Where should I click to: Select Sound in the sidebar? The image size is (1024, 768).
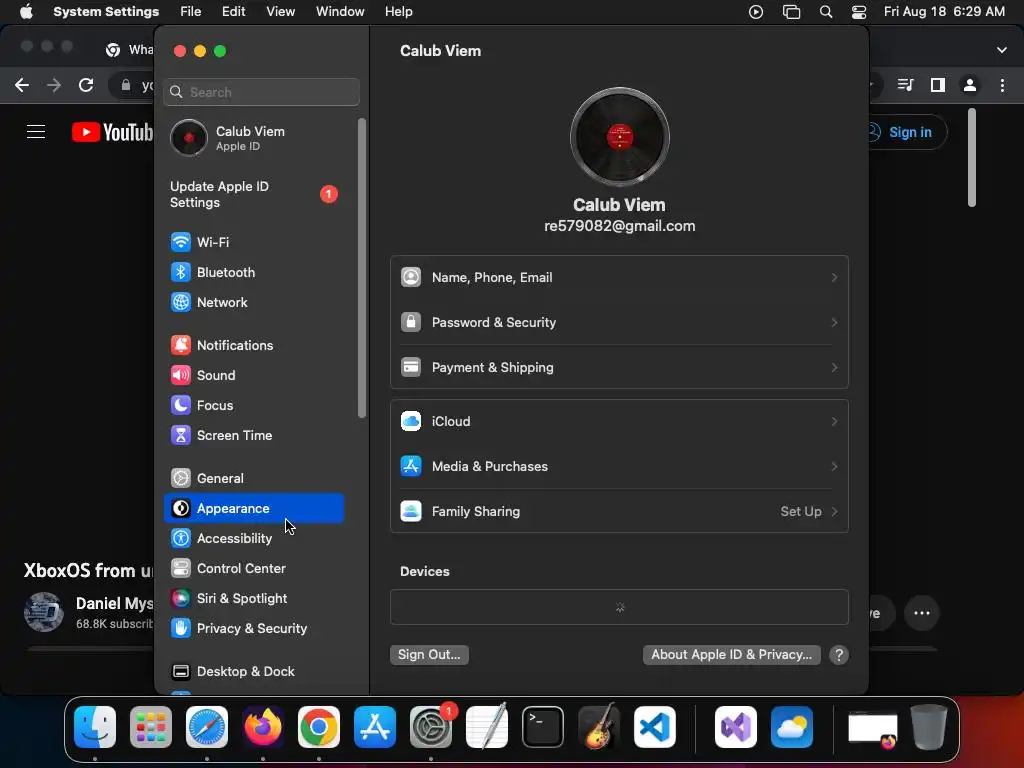(x=253, y=376)
